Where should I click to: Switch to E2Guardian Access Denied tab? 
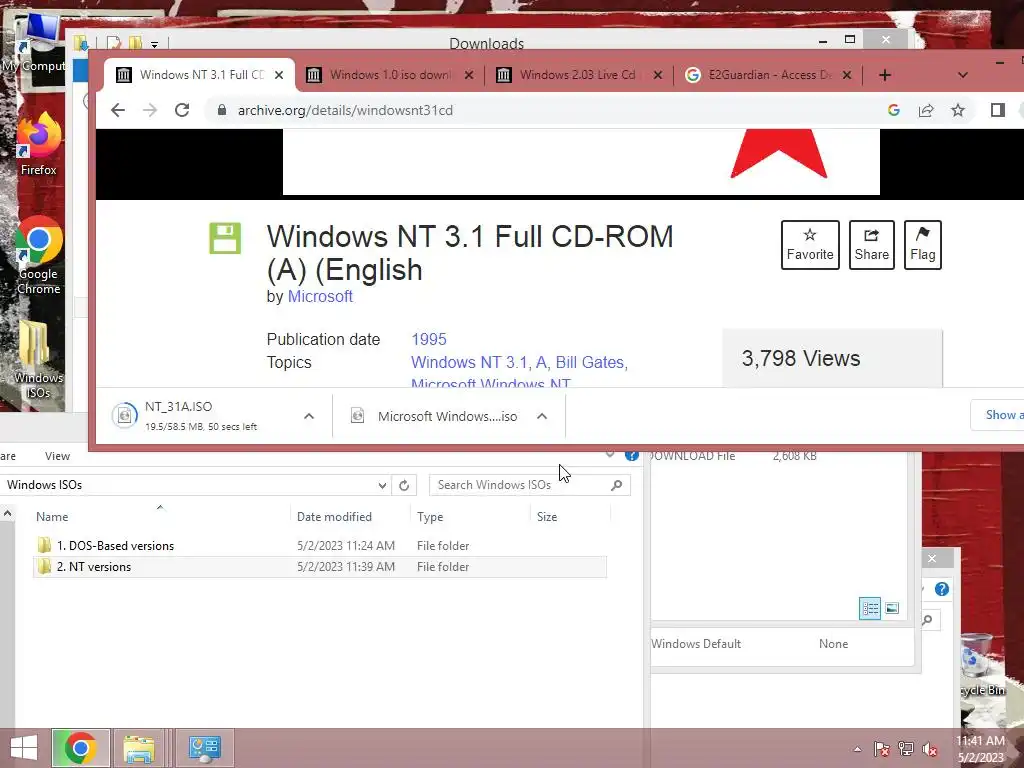tap(769, 75)
